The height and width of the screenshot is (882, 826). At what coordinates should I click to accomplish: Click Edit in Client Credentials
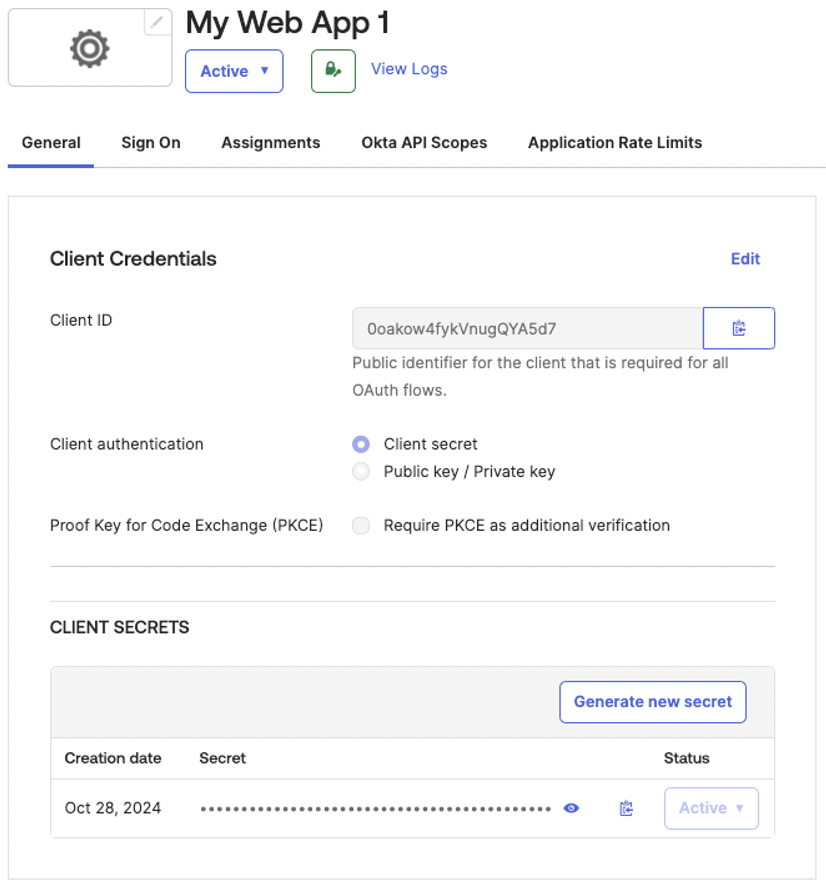pos(745,259)
